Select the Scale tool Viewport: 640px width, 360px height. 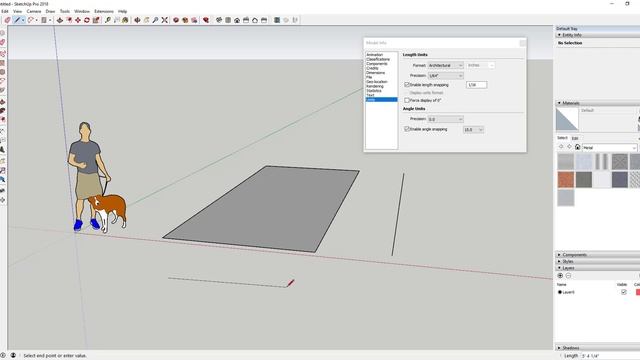tap(96, 20)
